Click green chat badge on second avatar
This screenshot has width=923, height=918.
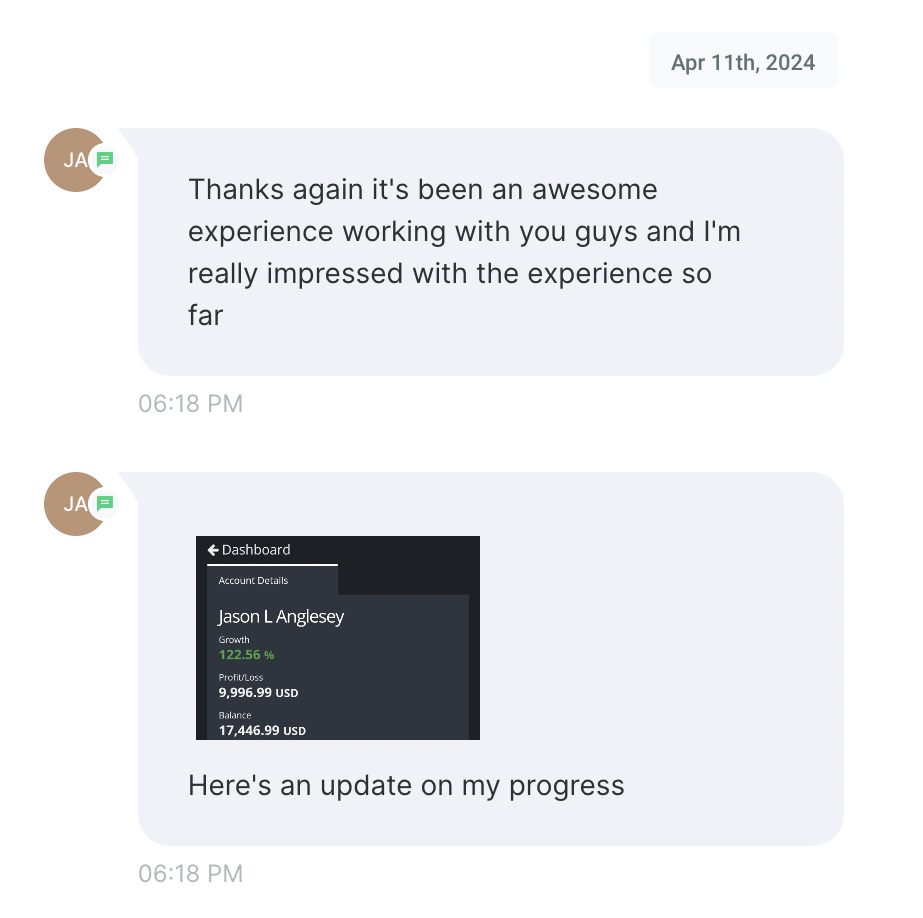click(105, 503)
